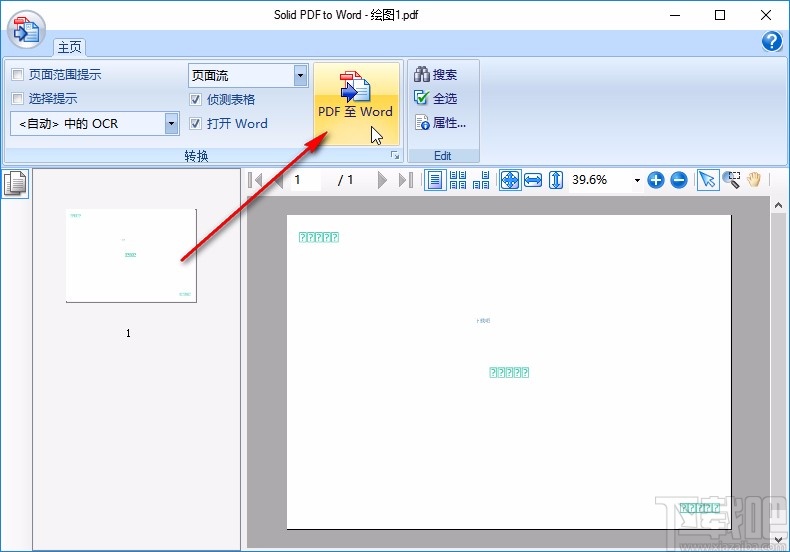Go to the previous page
Viewport: 790px width, 552px height.
click(277, 180)
